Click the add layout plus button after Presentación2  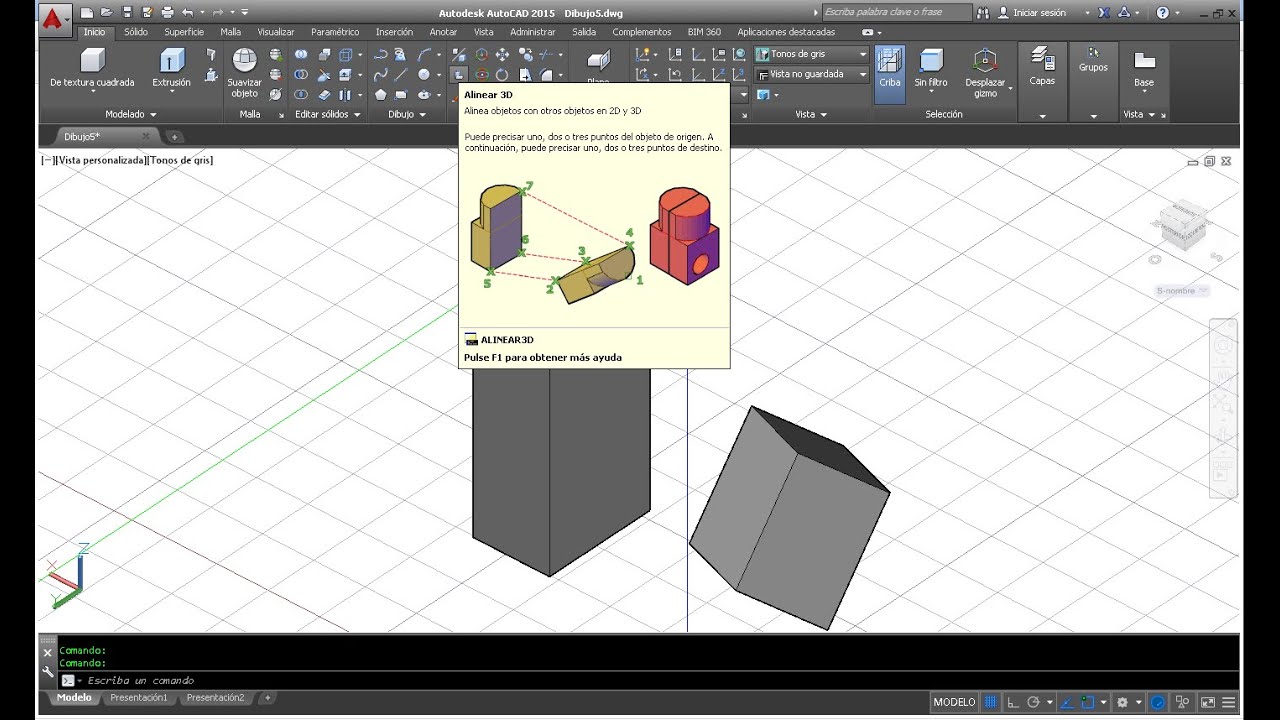tap(268, 698)
